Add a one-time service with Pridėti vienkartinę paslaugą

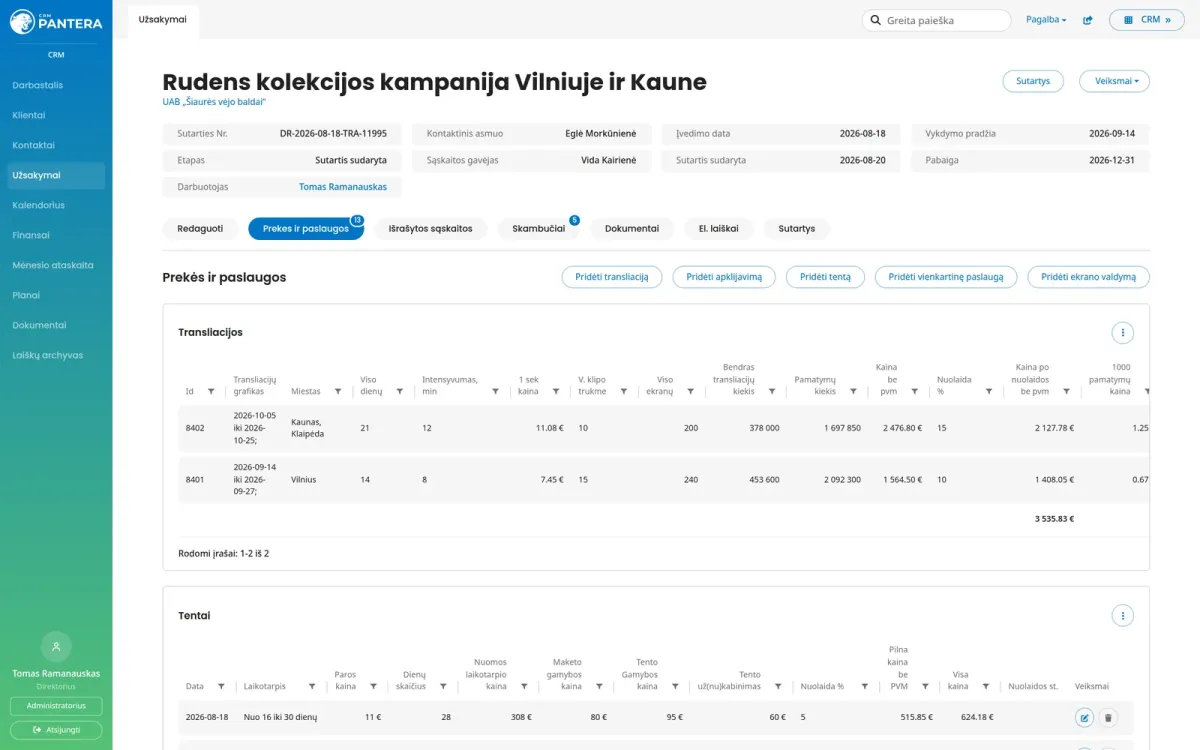coord(946,277)
